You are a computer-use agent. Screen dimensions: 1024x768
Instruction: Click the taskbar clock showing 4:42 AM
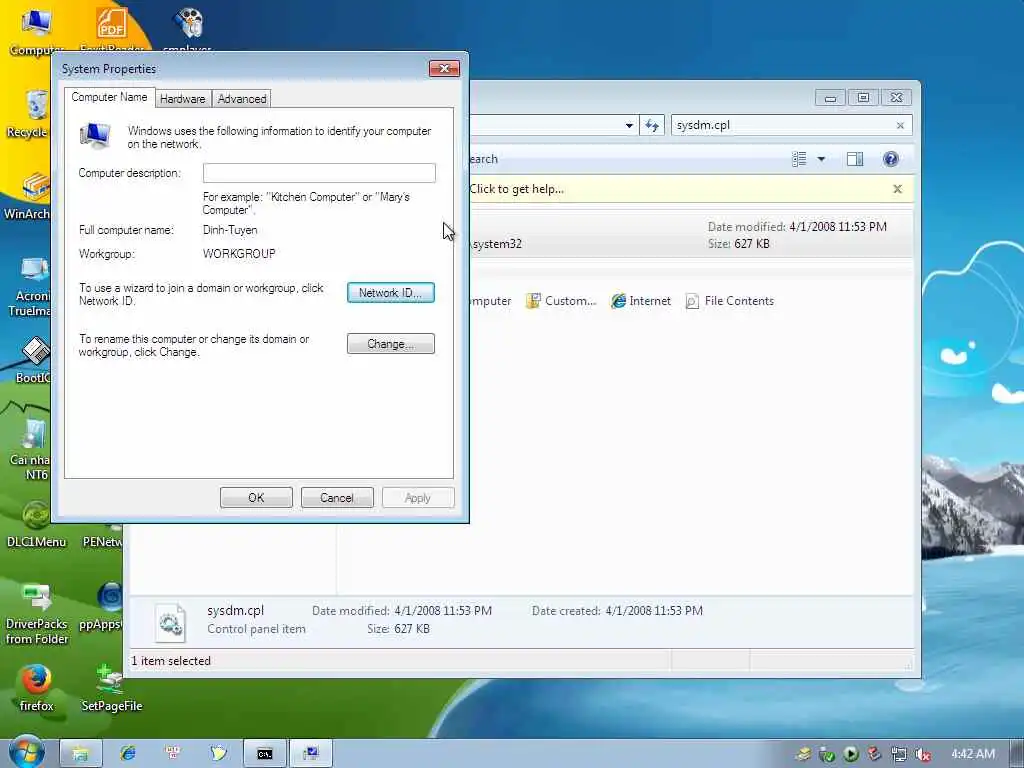[973, 754]
